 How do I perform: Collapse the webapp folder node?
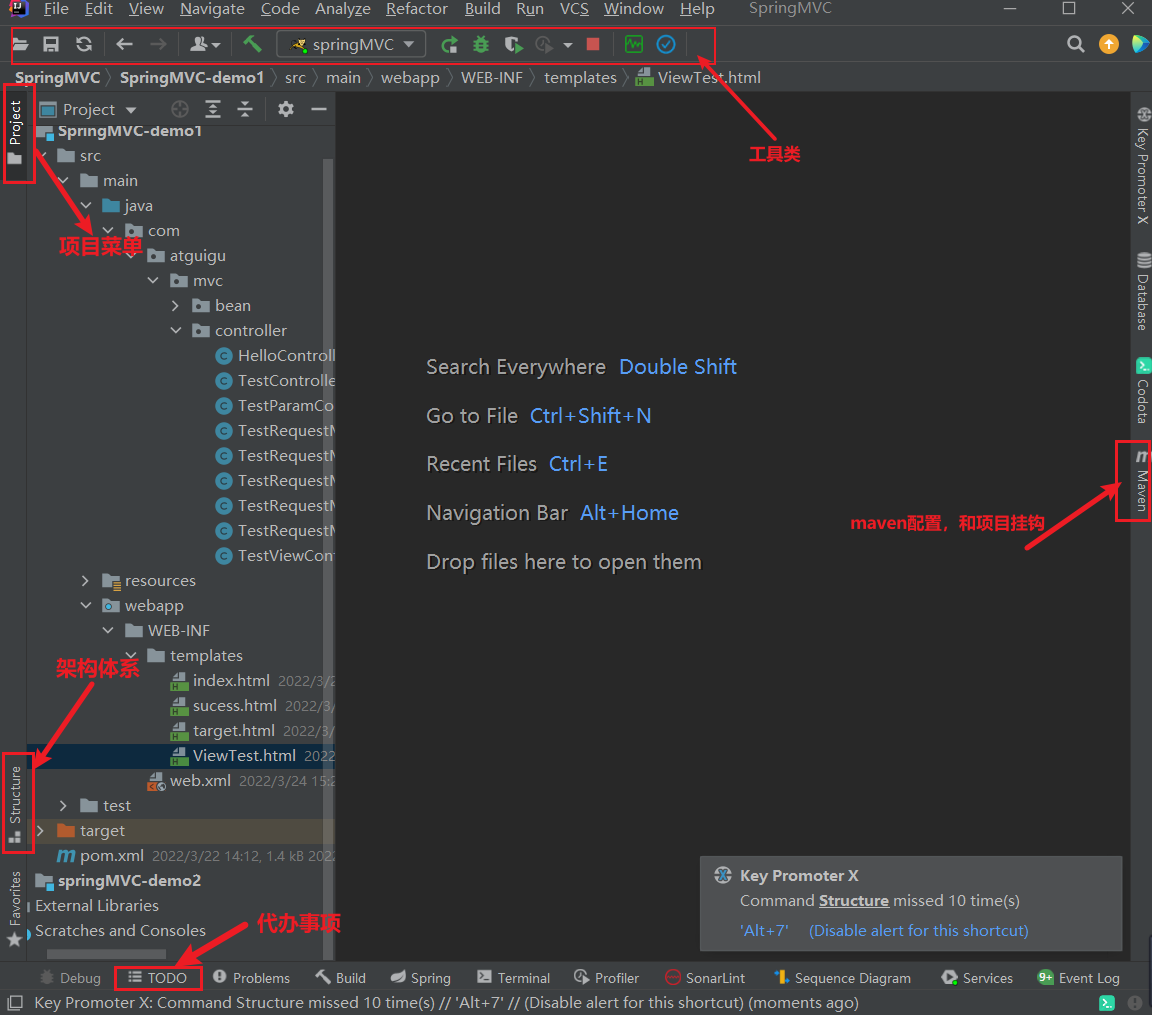click(x=86, y=605)
